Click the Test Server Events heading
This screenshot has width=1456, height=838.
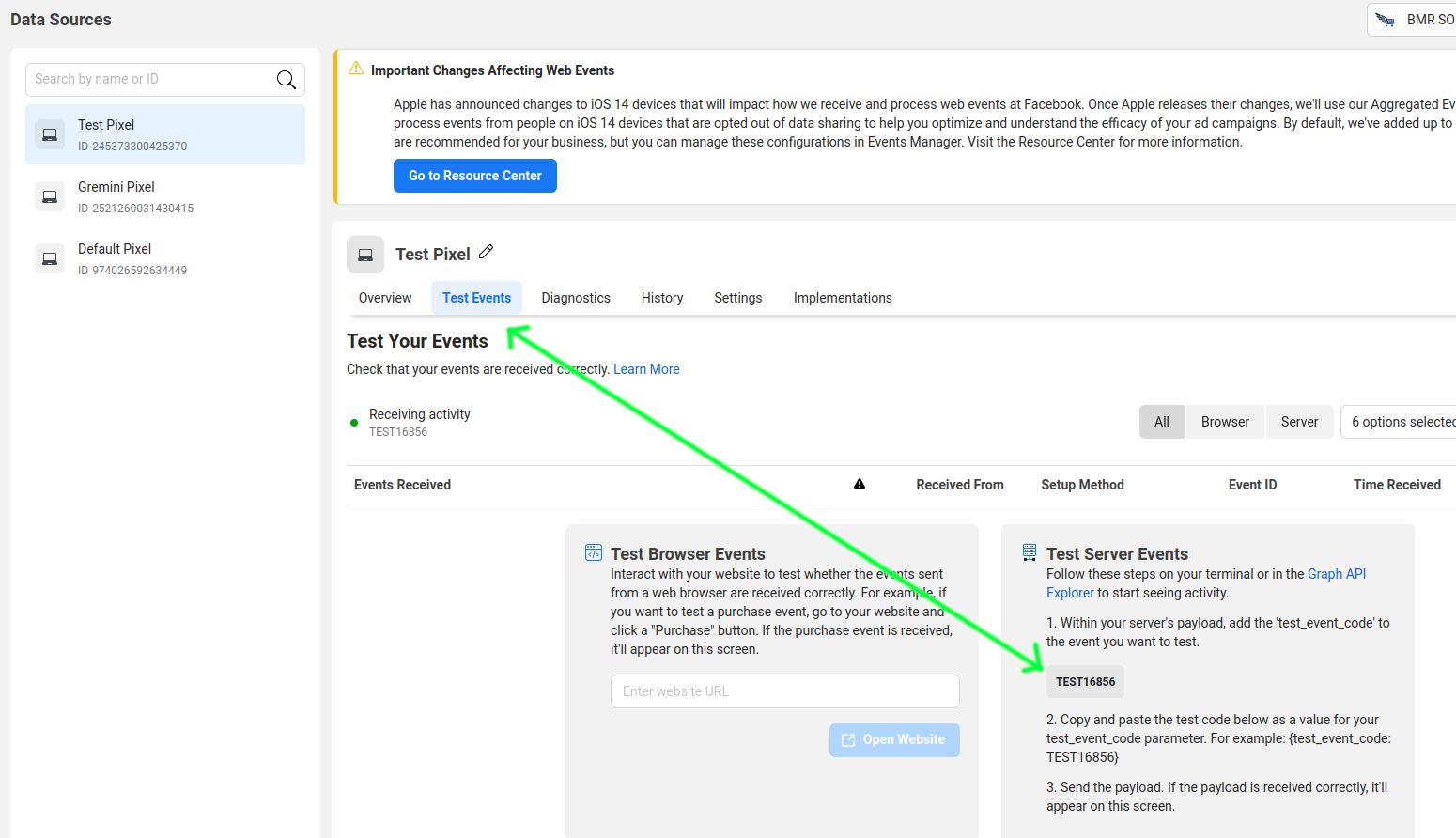click(x=1117, y=554)
